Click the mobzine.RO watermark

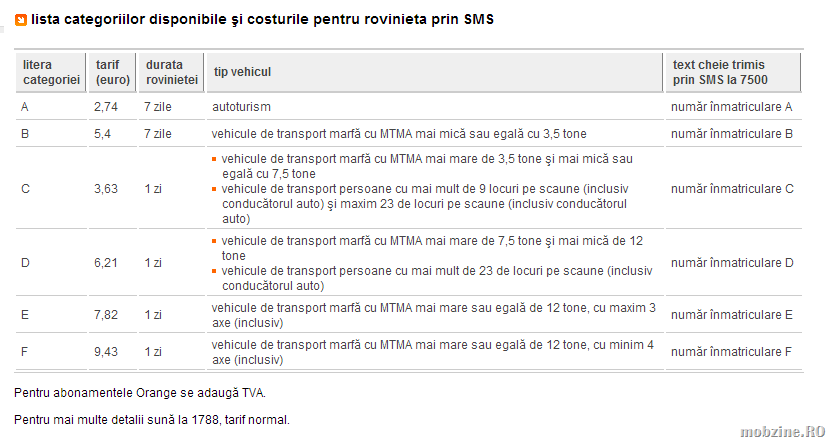pos(783,431)
